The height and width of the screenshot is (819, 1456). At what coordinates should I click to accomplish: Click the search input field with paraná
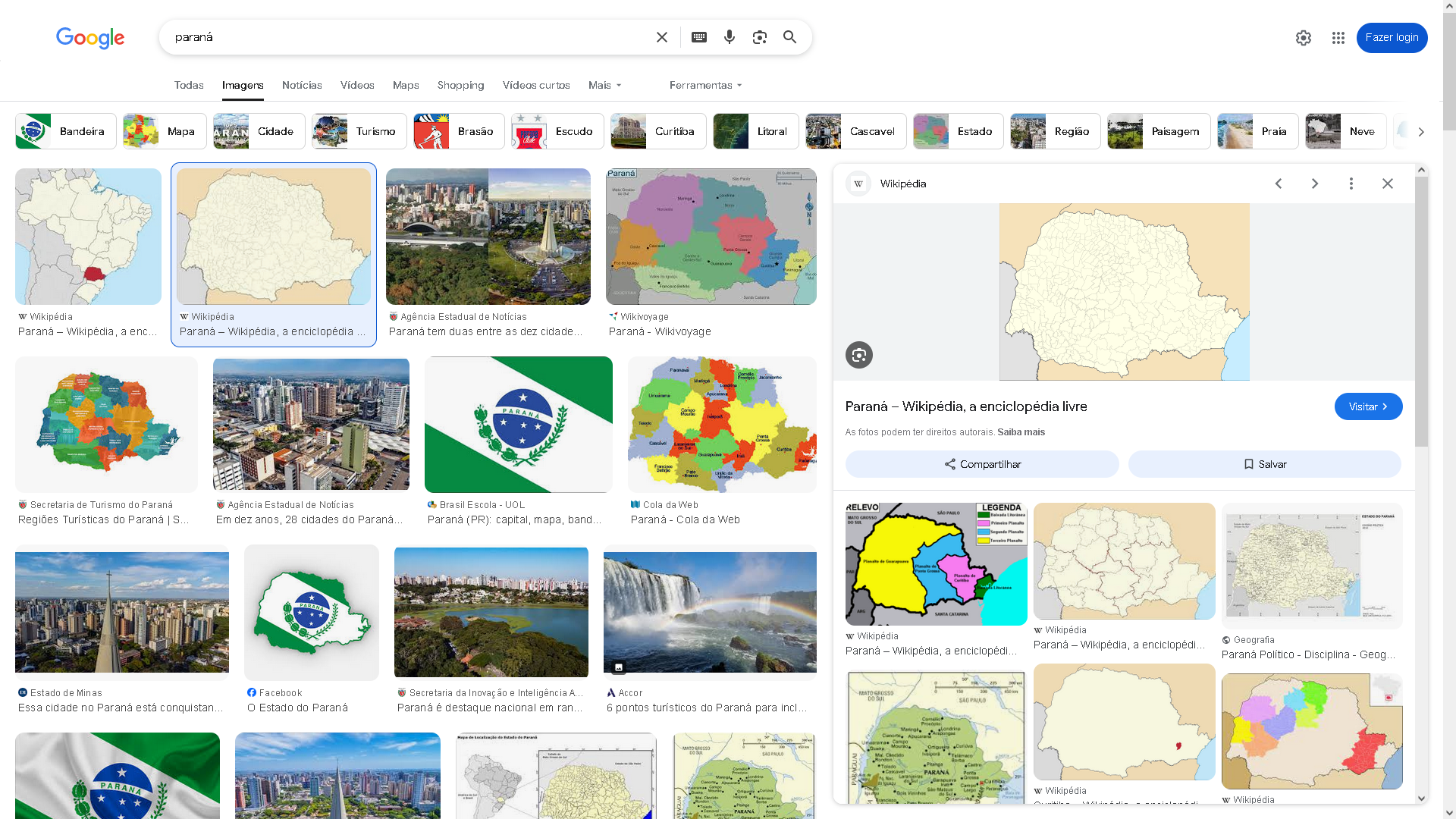pyautogui.click(x=409, y=37)
